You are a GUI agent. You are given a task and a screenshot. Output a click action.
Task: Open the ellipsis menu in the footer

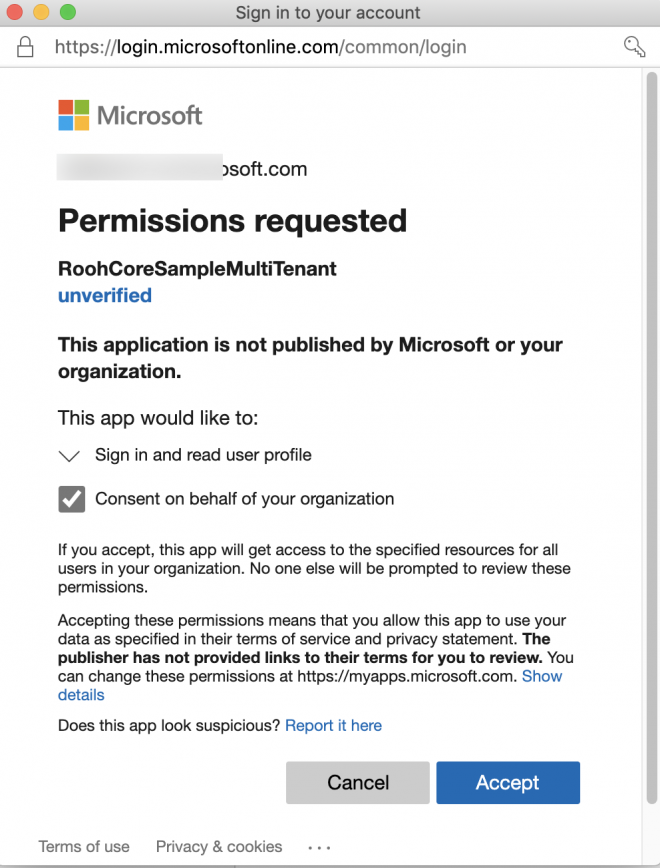pos(318,847)
